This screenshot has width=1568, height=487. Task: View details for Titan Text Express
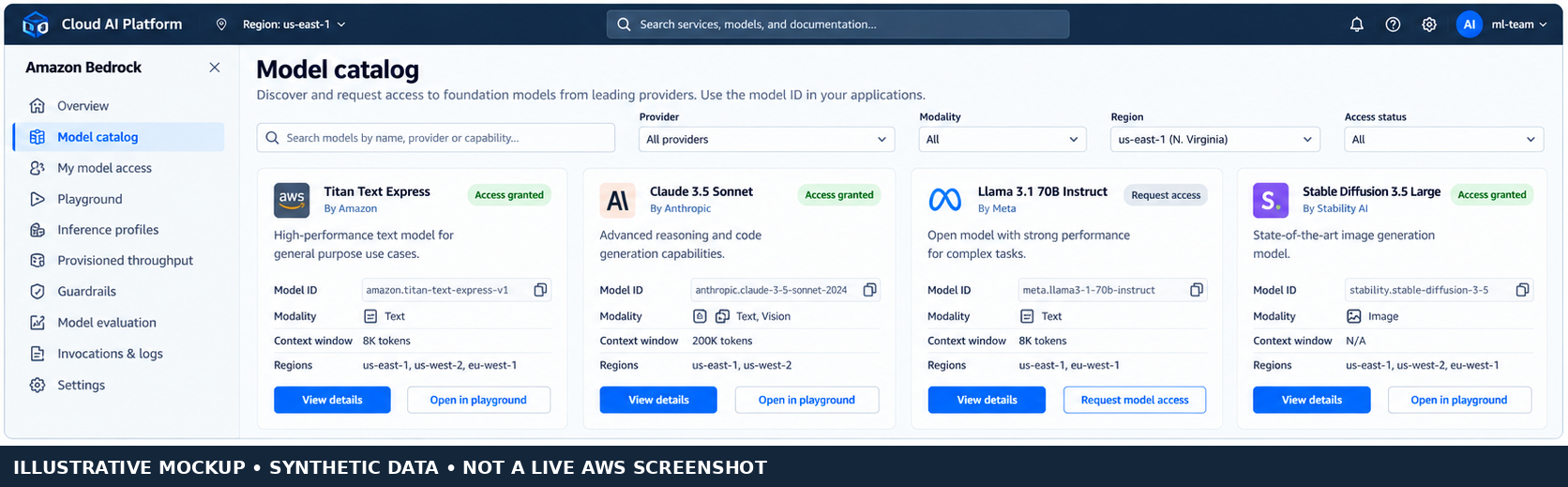pos(332,400)
